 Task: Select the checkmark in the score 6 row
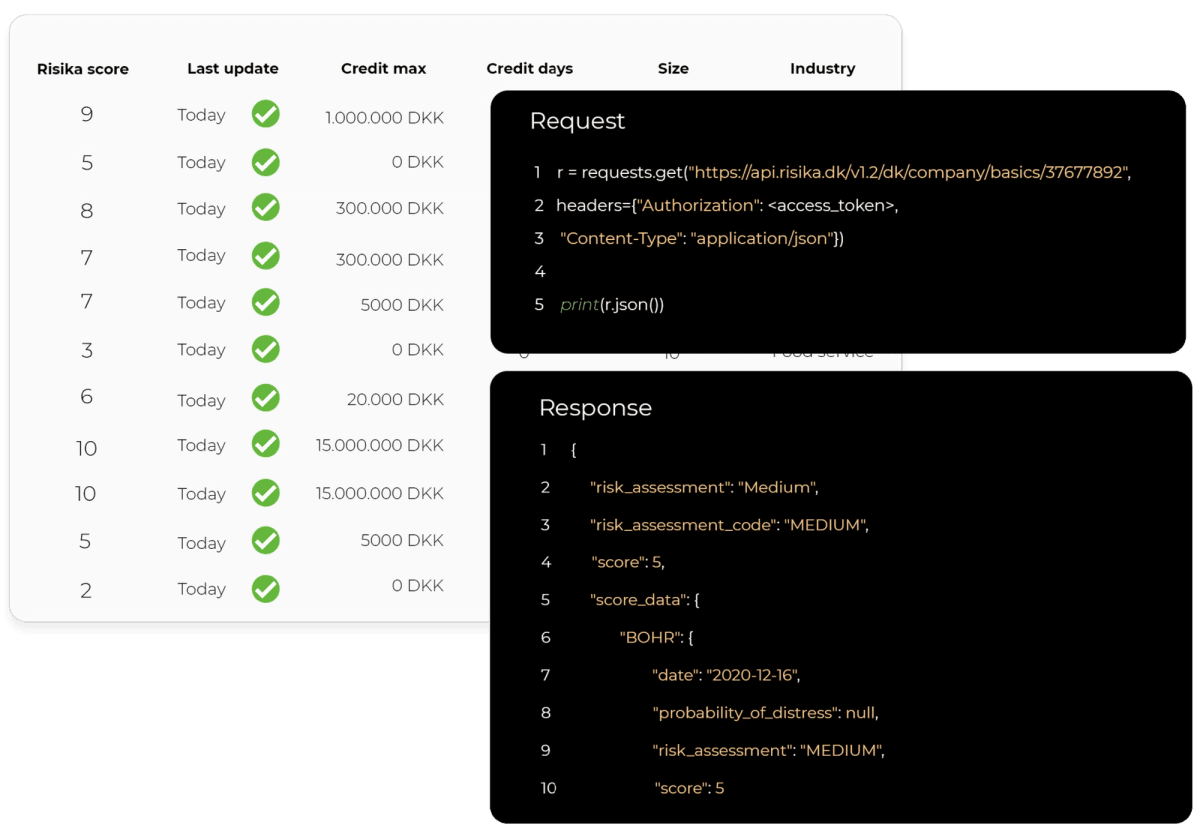(x=265, y=399)
